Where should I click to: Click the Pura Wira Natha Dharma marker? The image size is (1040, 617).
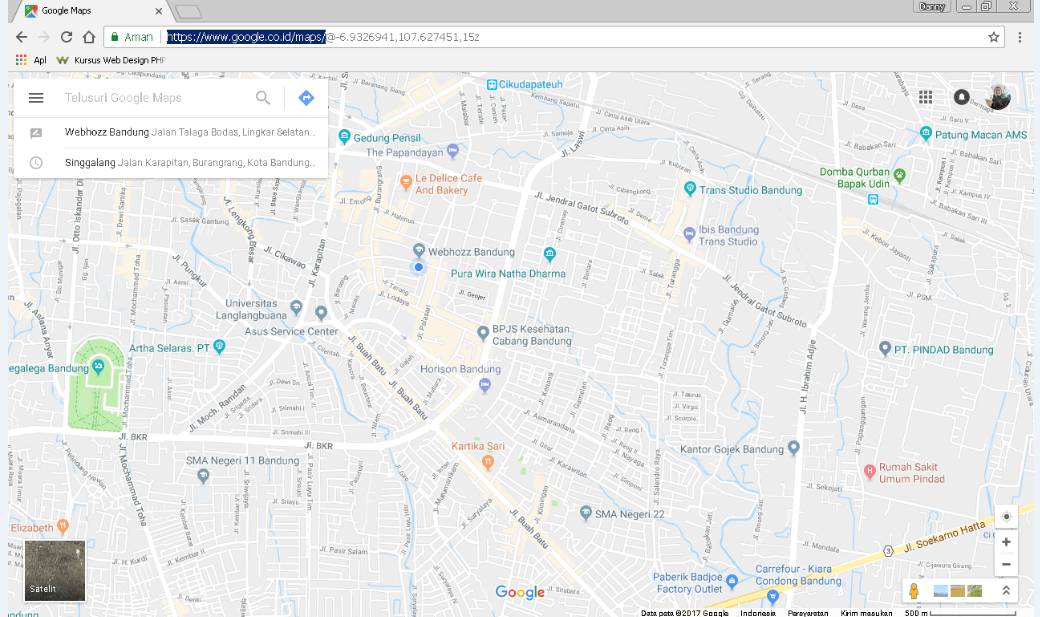549,253
